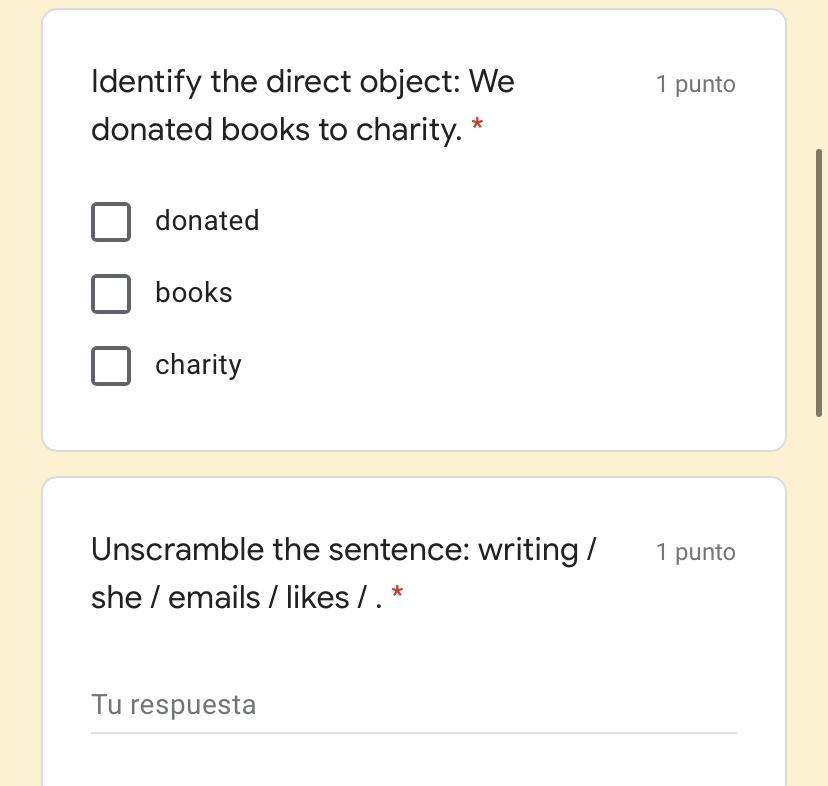828x786 pixels.
Task: Click the red asterisk on the unscramble question
Action: click(398, 595)
